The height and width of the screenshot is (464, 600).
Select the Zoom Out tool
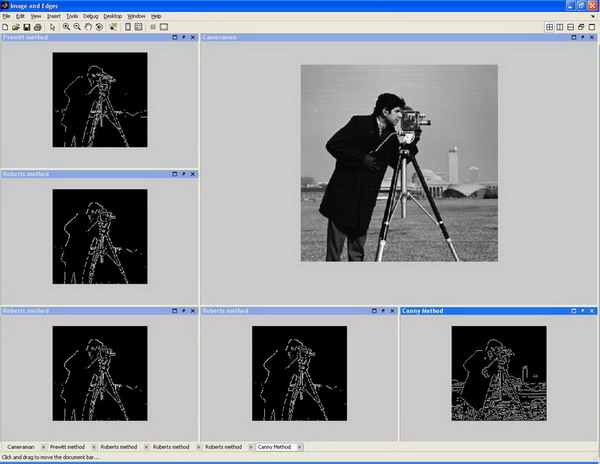point(77,27)
